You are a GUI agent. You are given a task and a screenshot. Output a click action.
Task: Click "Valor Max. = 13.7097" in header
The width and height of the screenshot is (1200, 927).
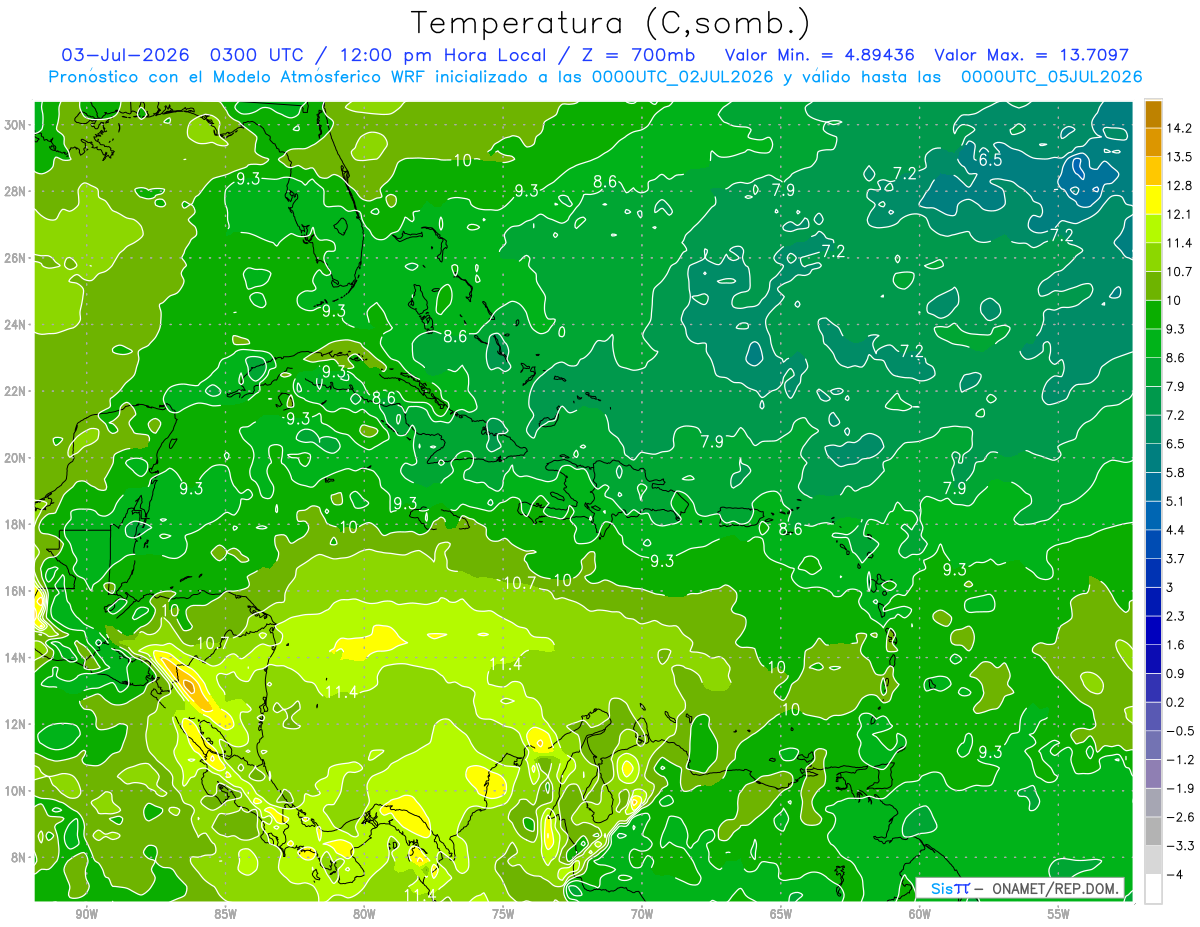1031,55
